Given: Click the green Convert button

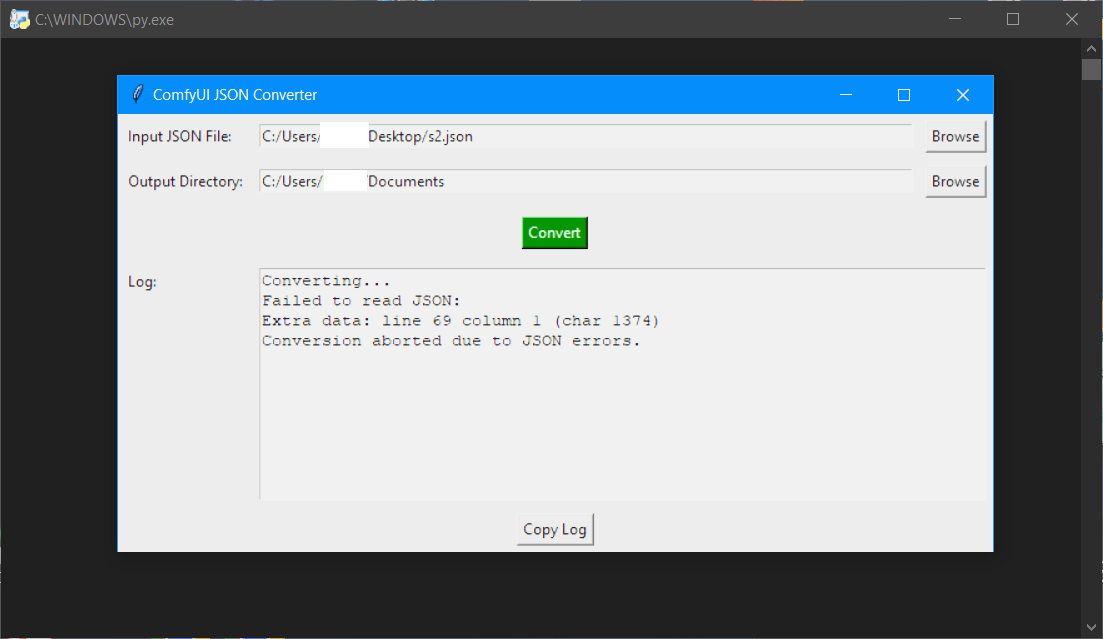Looking at the screenshot, I should (554, 233).
